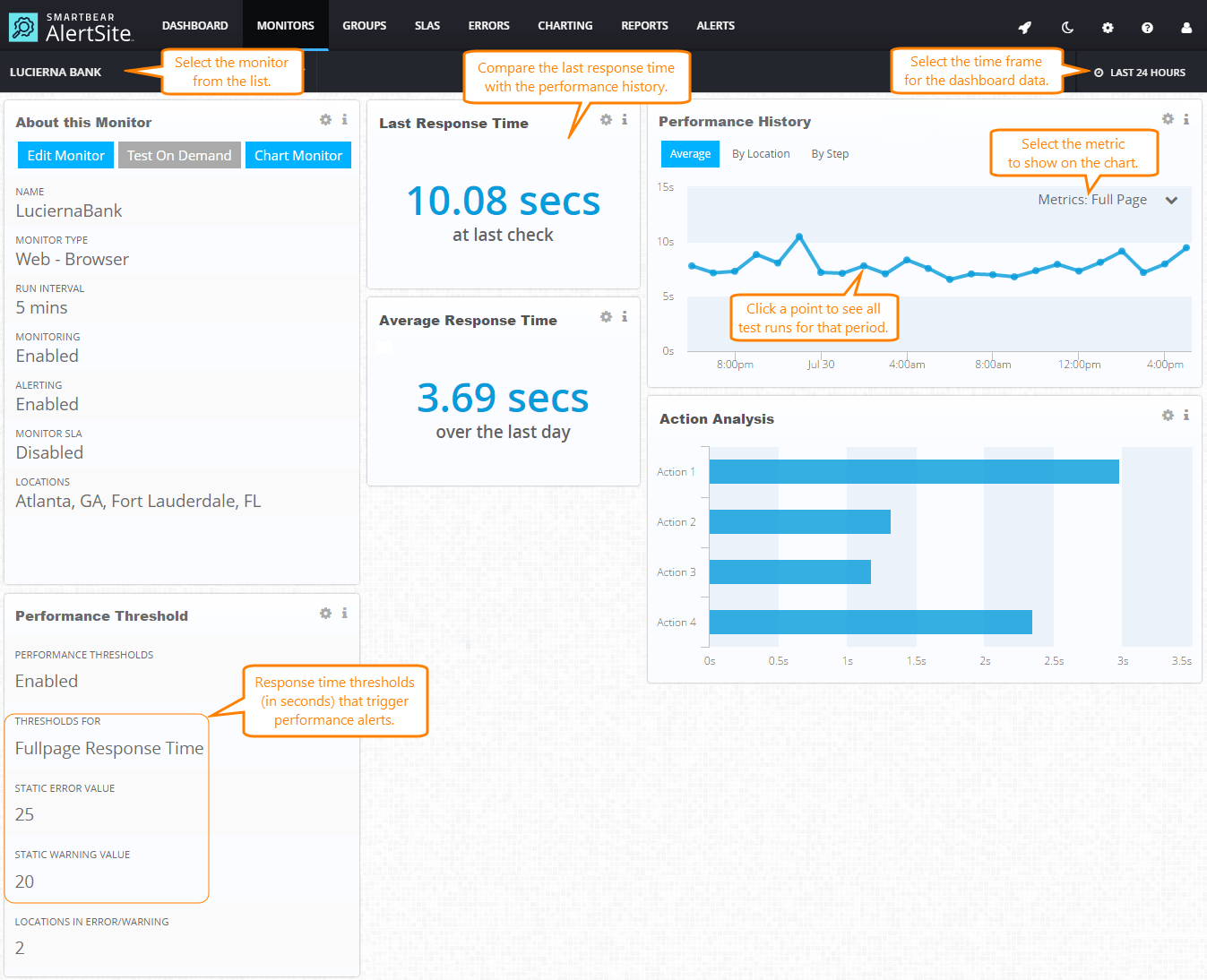This screenshot has height=980, width=1207.
Task: Open settings via the top-bar gear icon
Action: click(1108, 27)
